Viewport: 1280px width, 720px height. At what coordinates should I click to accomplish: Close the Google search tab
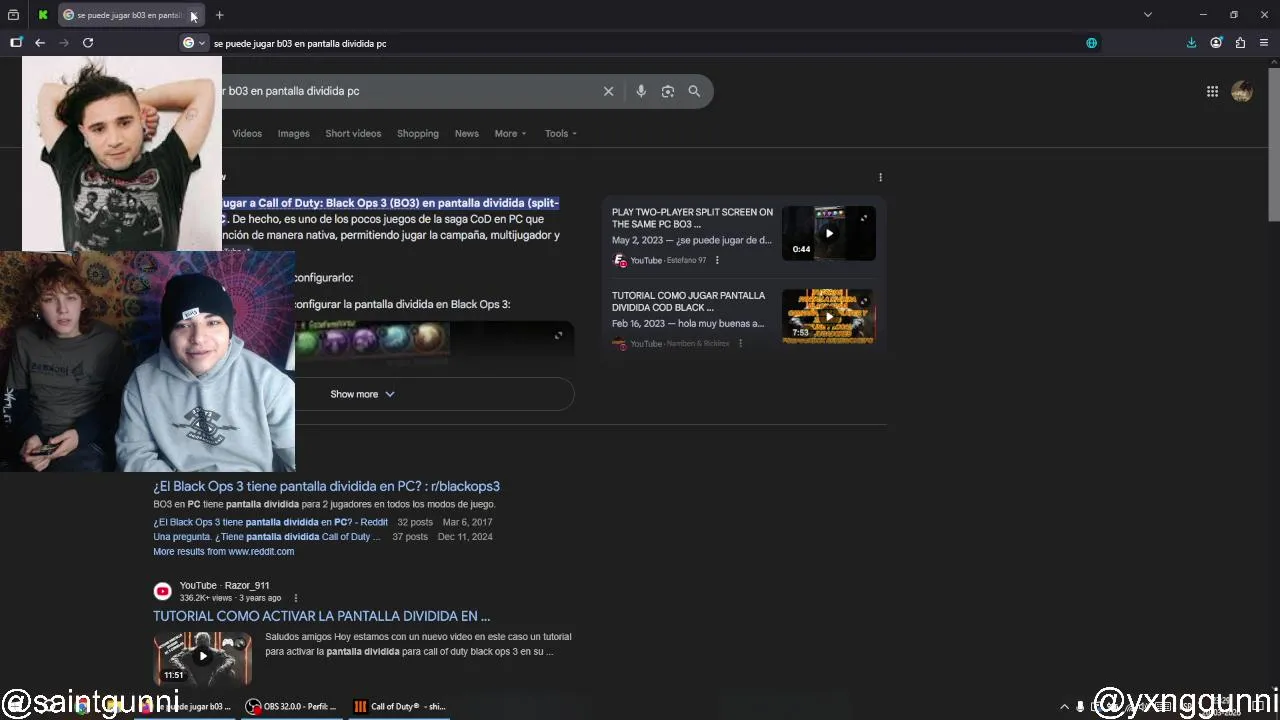[x=194, y=15]
